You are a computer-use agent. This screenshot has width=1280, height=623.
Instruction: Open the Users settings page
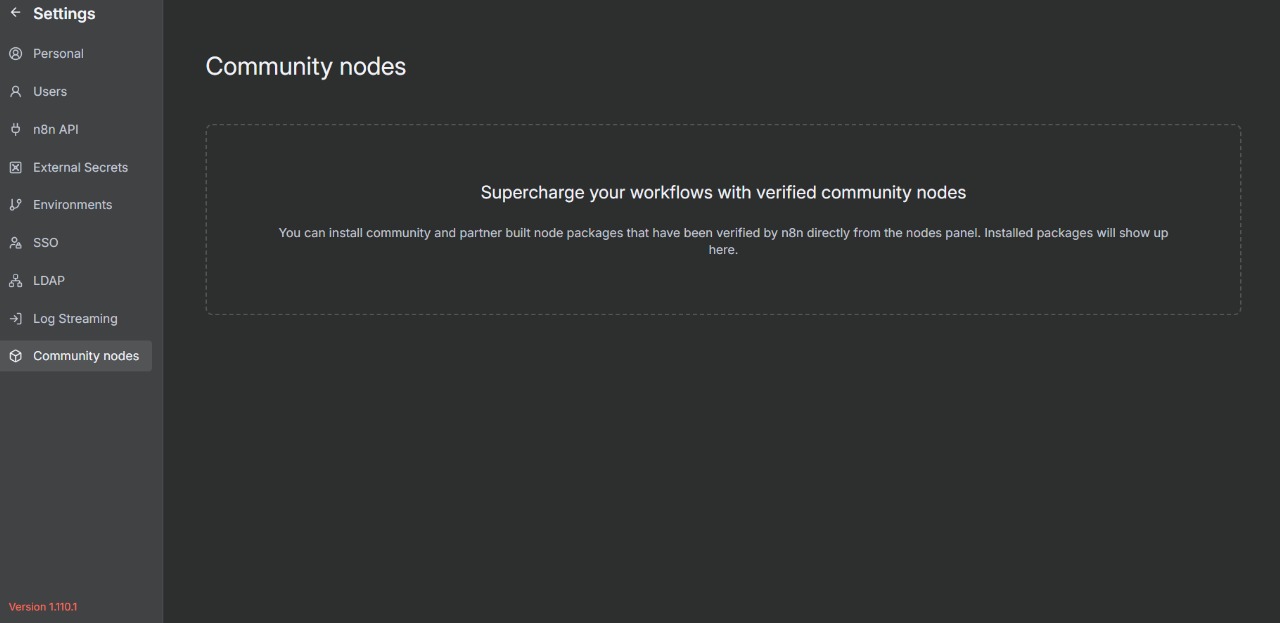tap(51, 91)
